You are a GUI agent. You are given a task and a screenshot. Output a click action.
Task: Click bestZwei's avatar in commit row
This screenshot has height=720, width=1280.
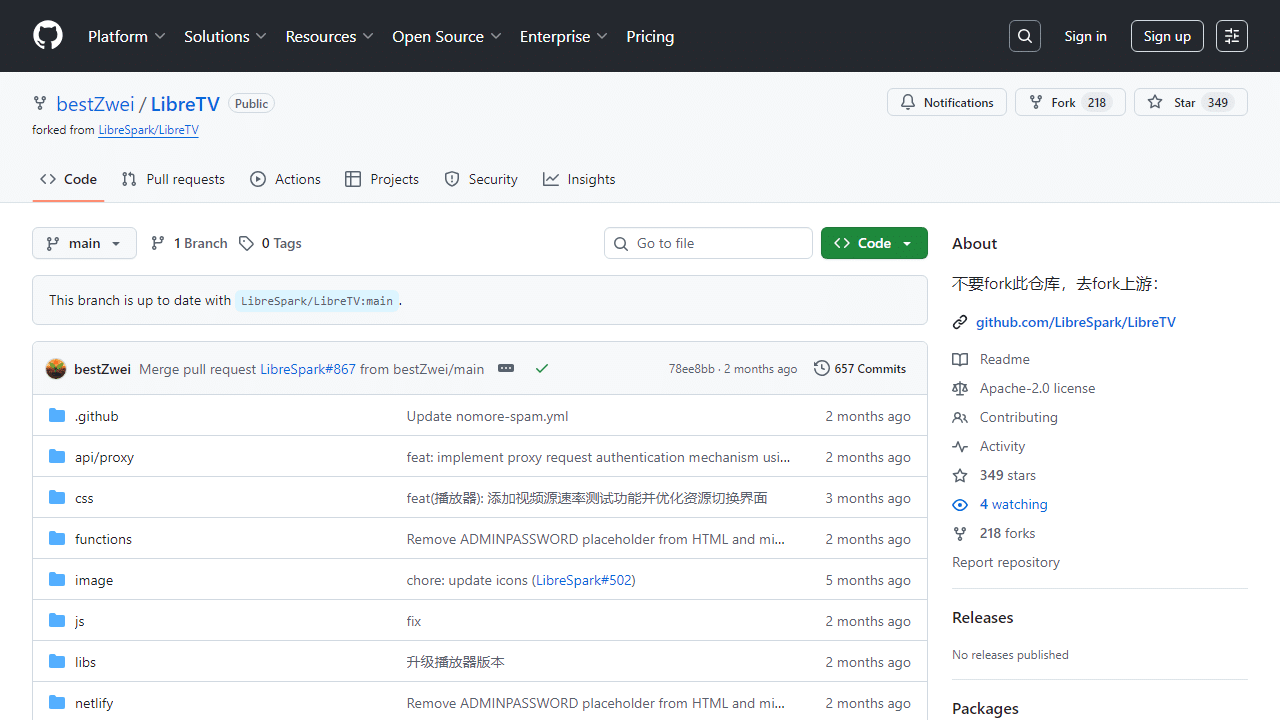point(56,368)
